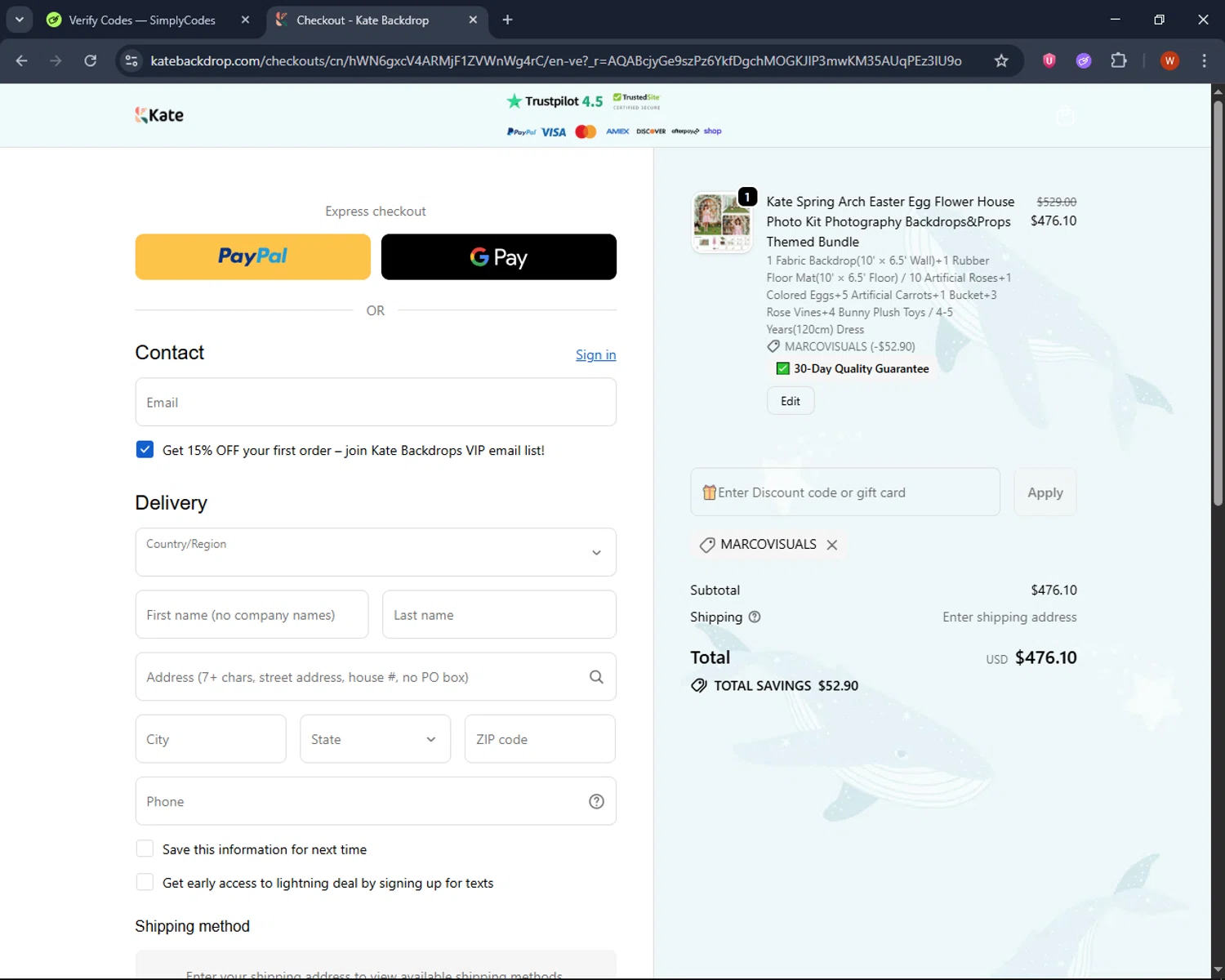Open the State dropdown
The width and height of the screenshot is (1225, 980).
click(376, 739)
